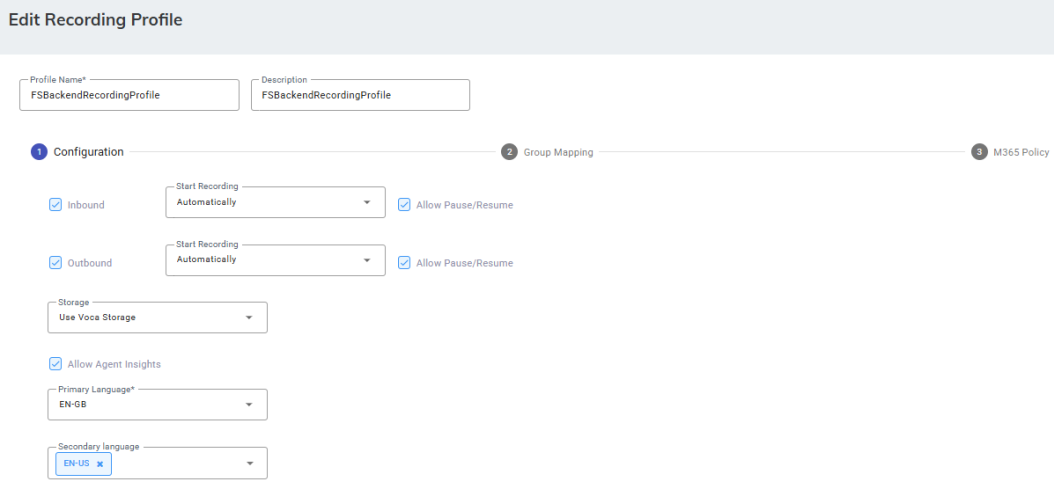Screen dimensions: 1054x489
Task: Click the Edit Recording Profile heading
Action: tap(95, 20)
